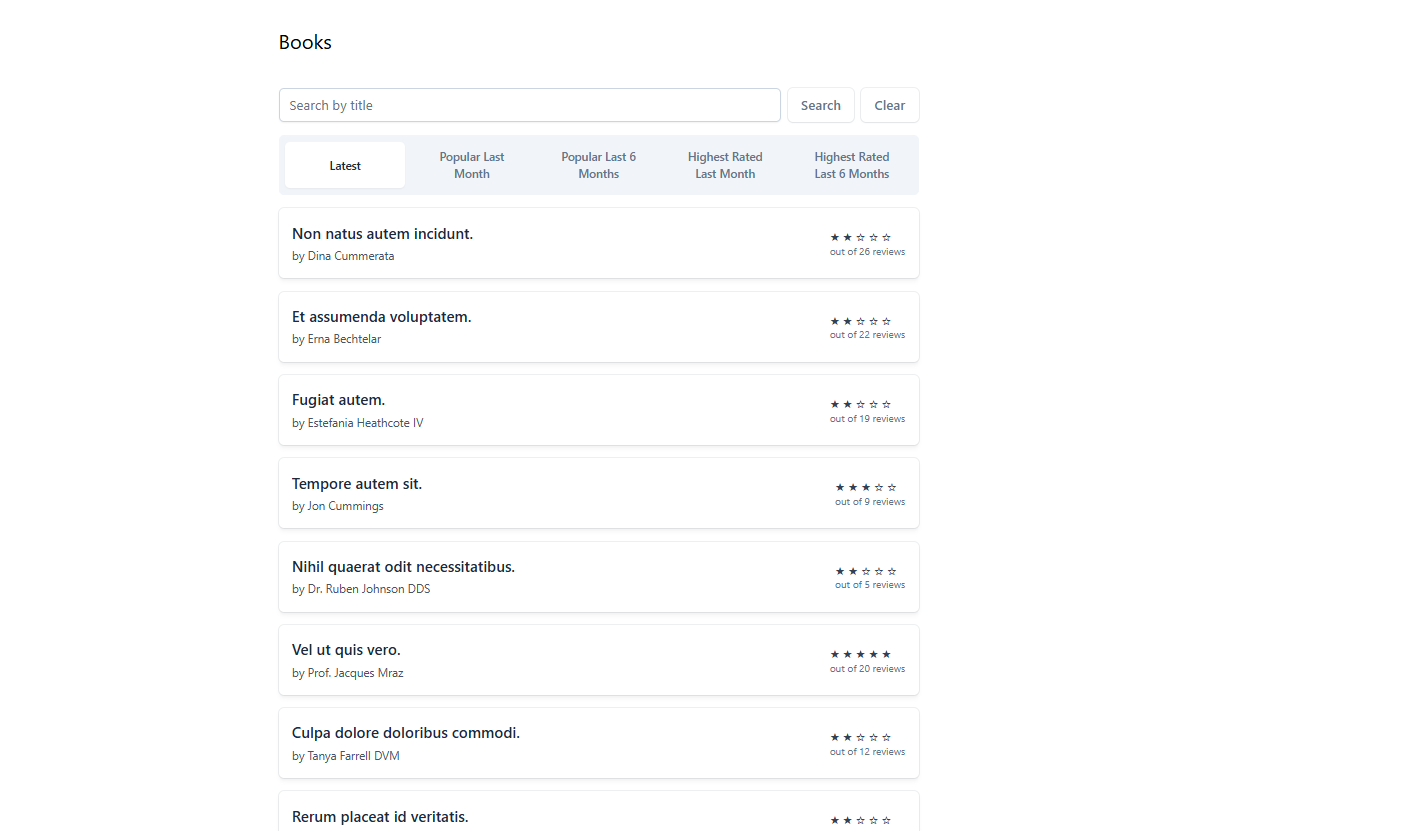The image size is (1427, 831).
Task: Click author text 'by Tanya Farrell DVM'
Action: (x=345, y=756)
